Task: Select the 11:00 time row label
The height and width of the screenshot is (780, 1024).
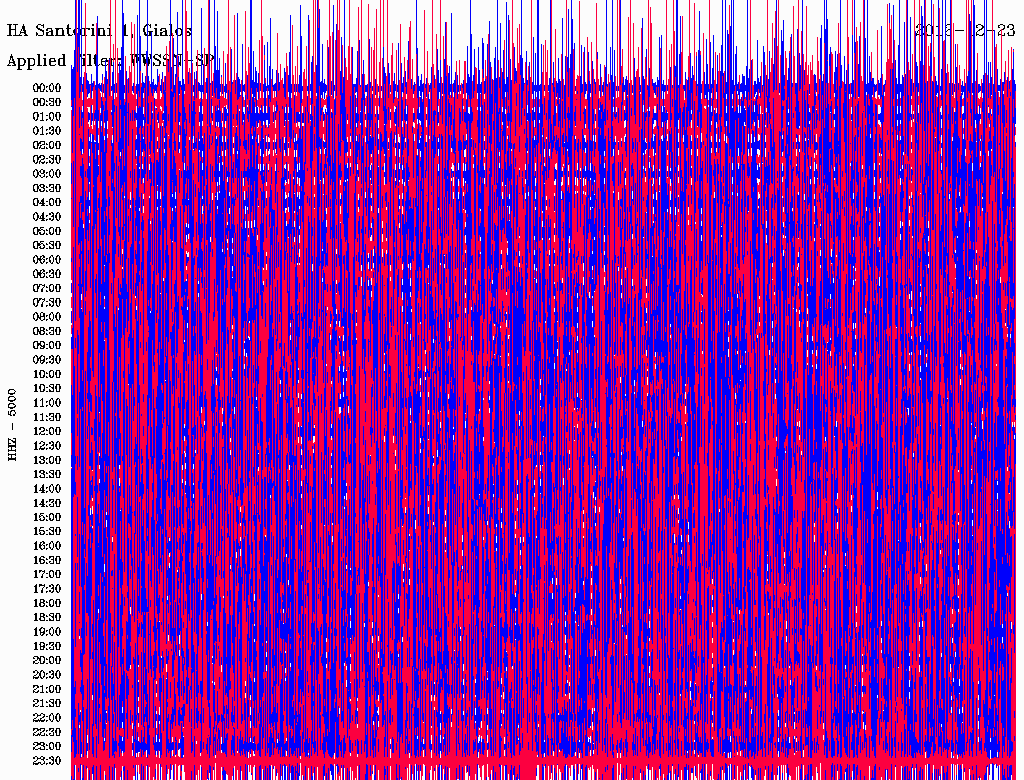Action: click(x=47, y=403)
